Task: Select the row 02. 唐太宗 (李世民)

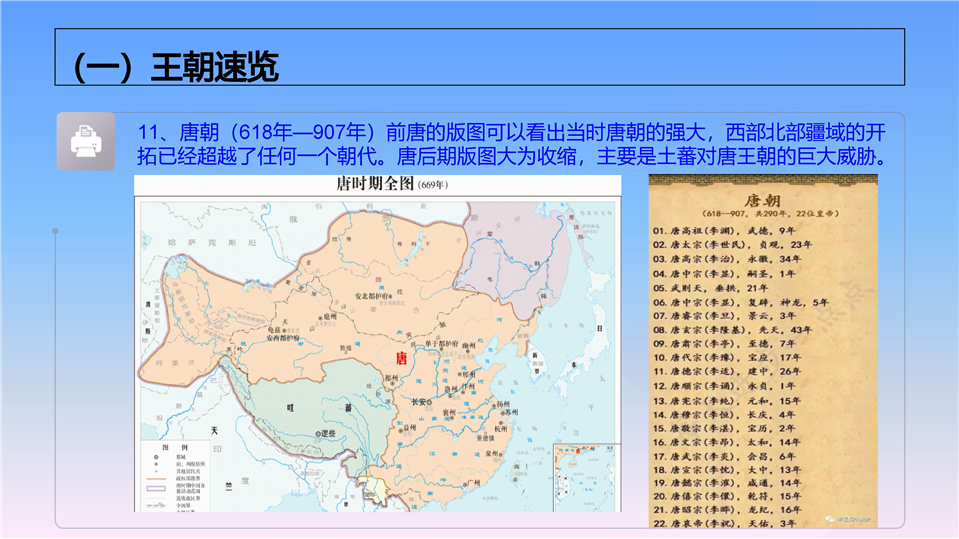Action: click(x=732, y=244)
